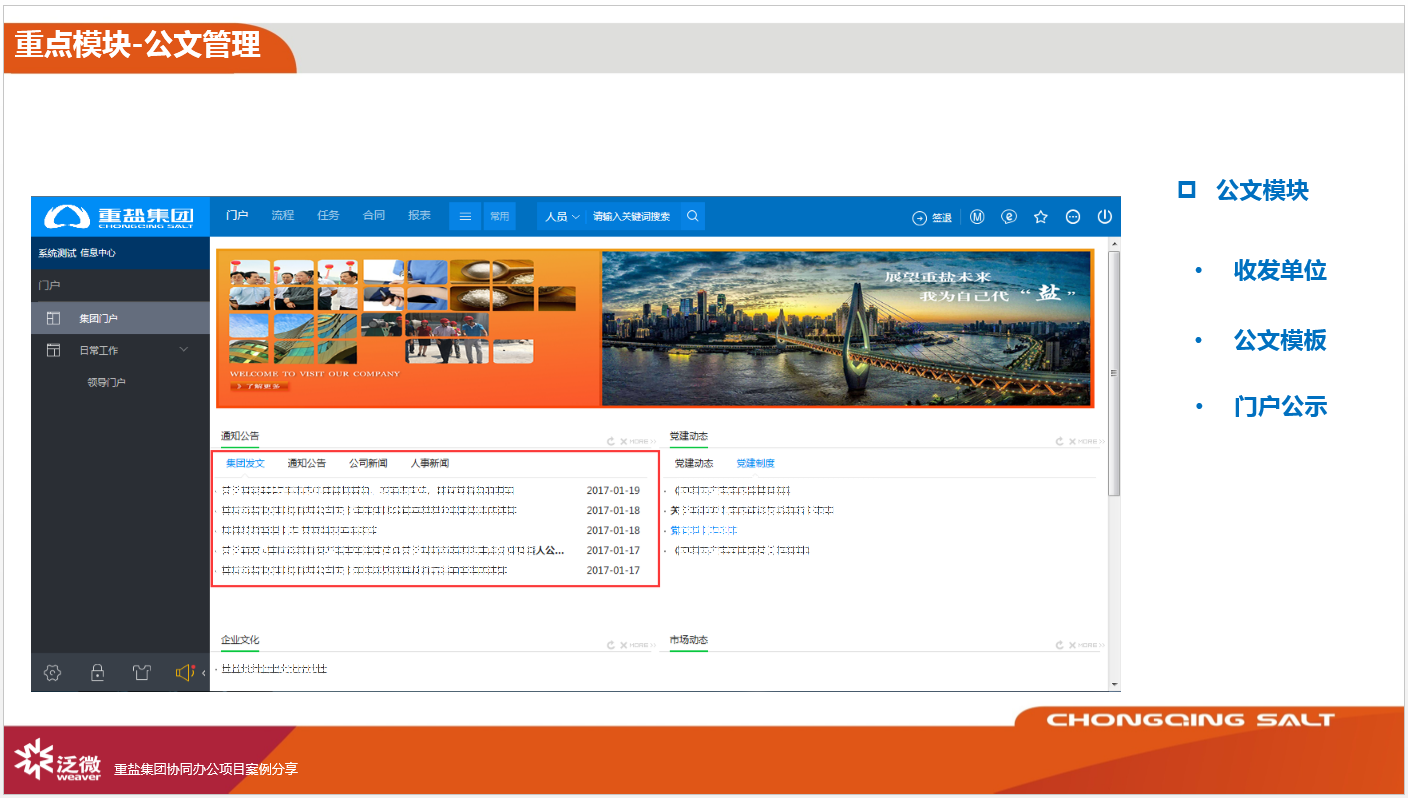Viewport: 1408px width, 798px height.
Task: Click the 签退 sign-out button
Action: tap(932, 217)
